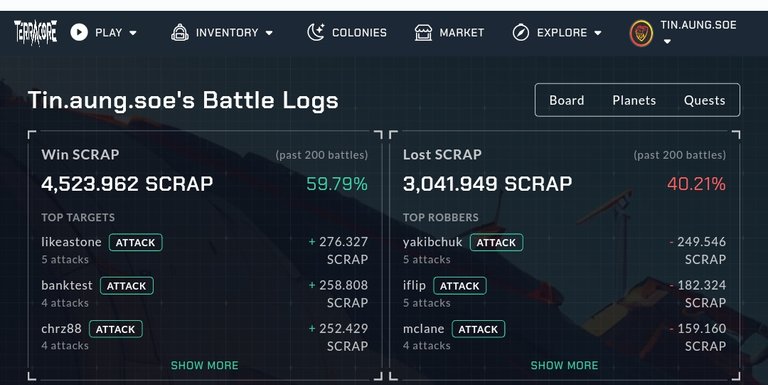
Task: Click the 4,523.962 SCRAP total
Action: 127,184
